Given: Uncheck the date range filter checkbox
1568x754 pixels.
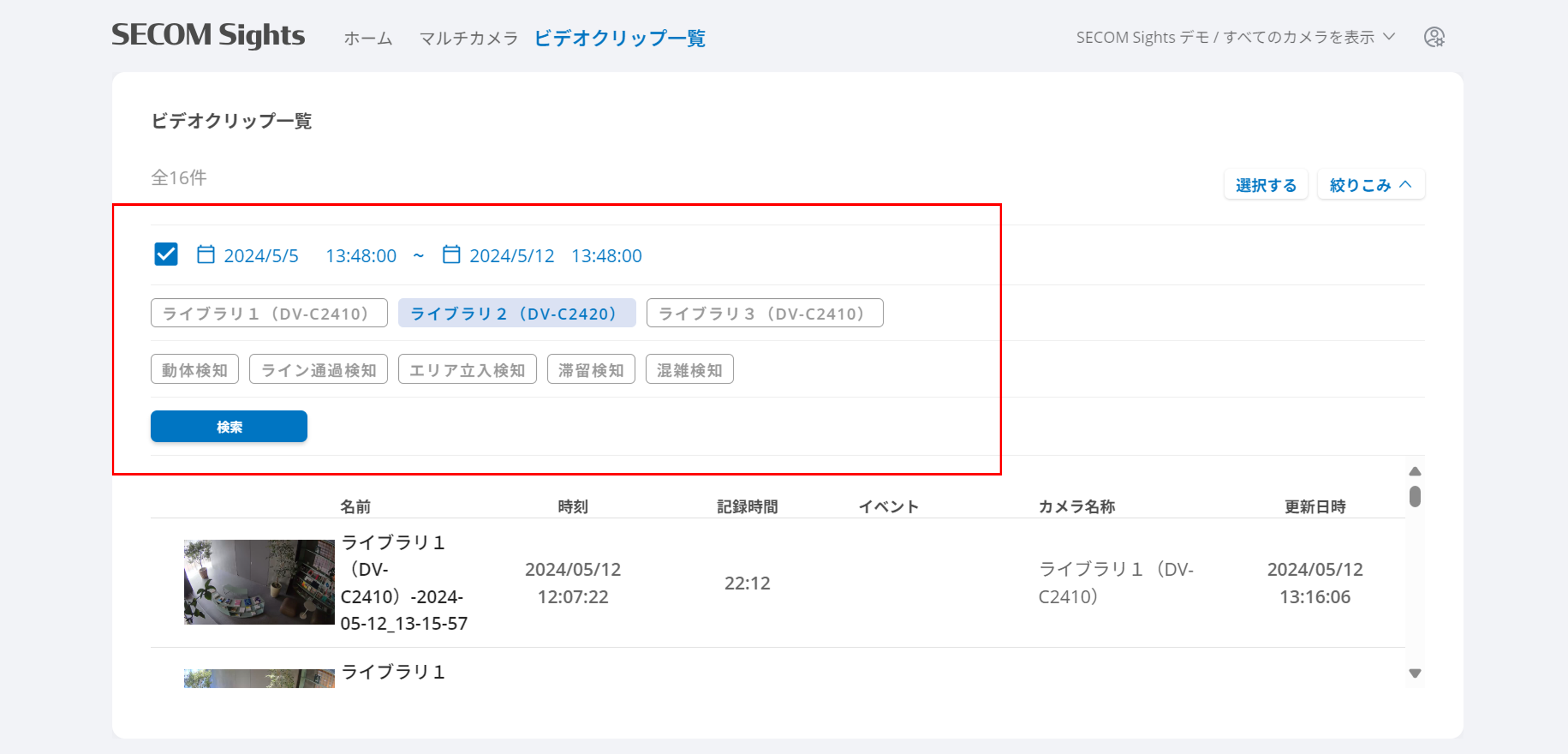Looking at the screenshot, I should pyautogui.click(x=166, y=255).
